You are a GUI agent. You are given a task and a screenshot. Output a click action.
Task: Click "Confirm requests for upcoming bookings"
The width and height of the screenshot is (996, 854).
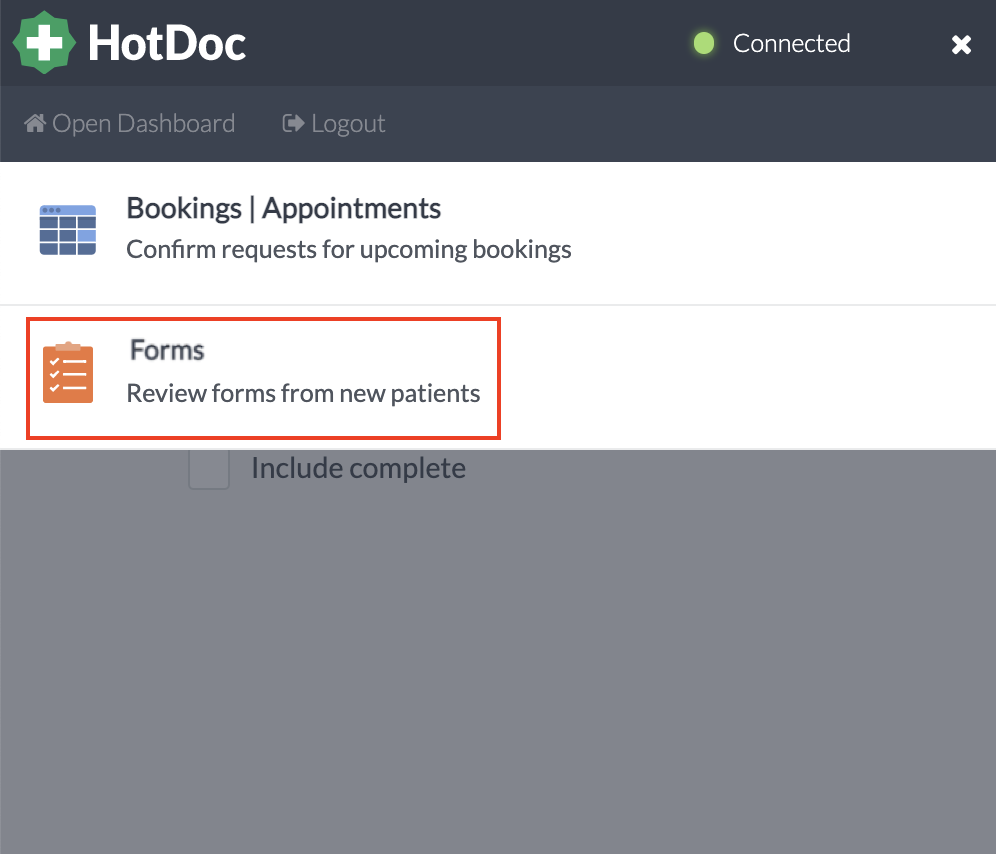(x=348, y=248)
